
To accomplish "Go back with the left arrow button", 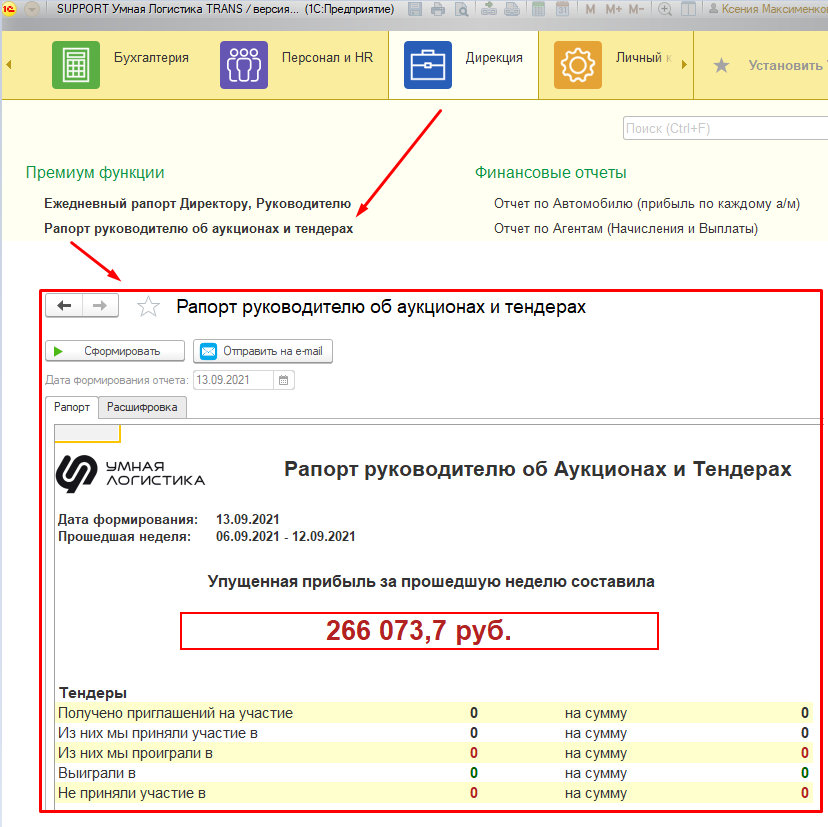I will (x=64, y=306).
